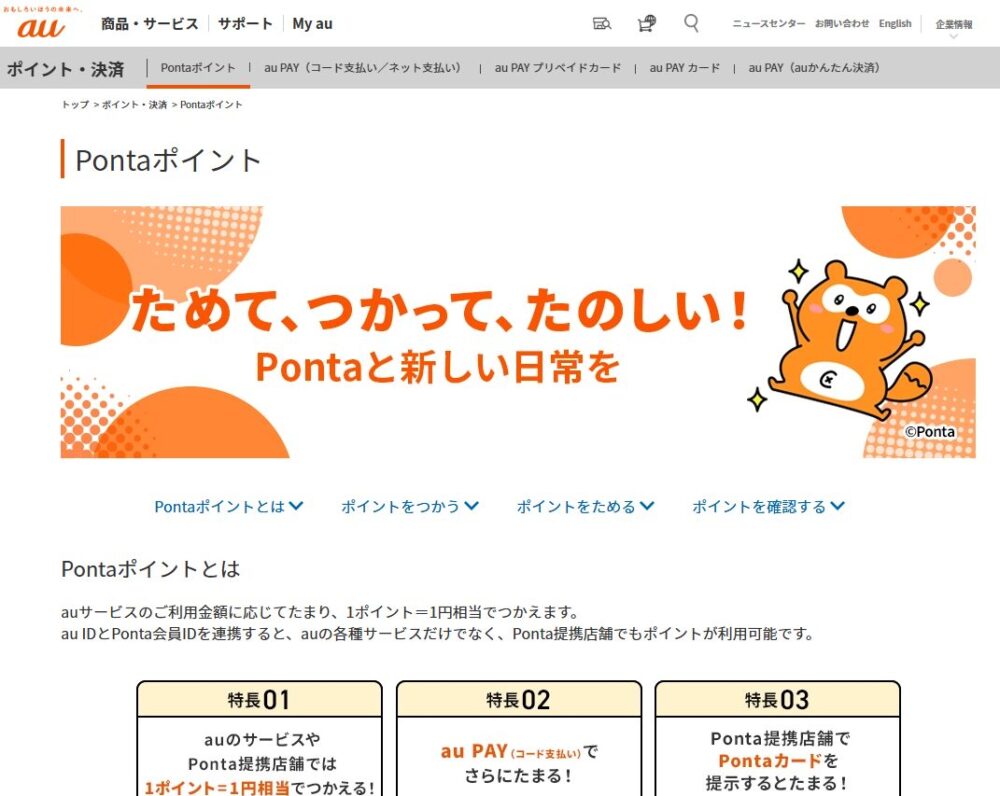Open the 商品・サービス menu
This screenshot has width=1000, height=796.
click(x=150, y=24)
